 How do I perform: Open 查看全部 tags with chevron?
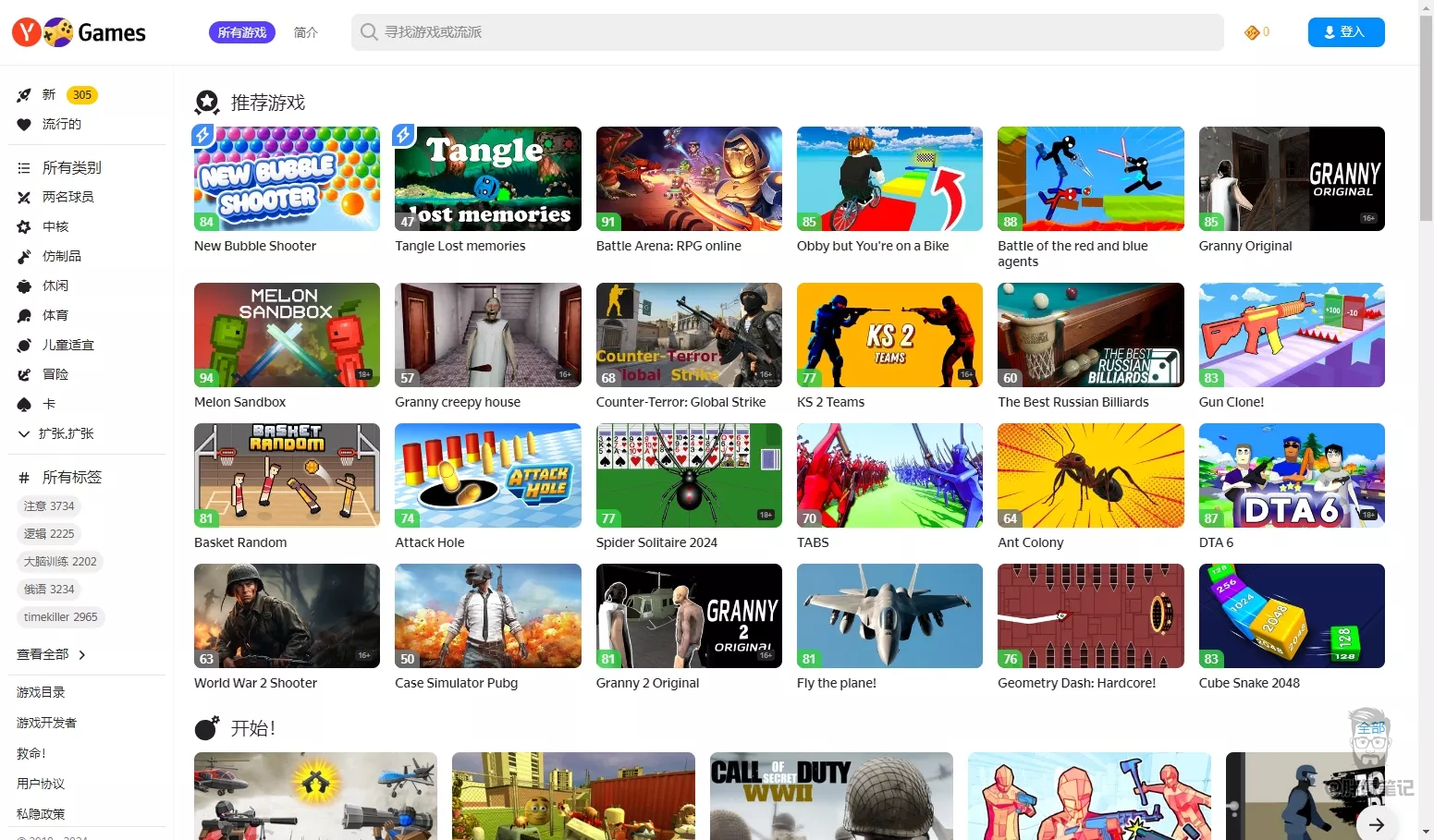point(52,654)
